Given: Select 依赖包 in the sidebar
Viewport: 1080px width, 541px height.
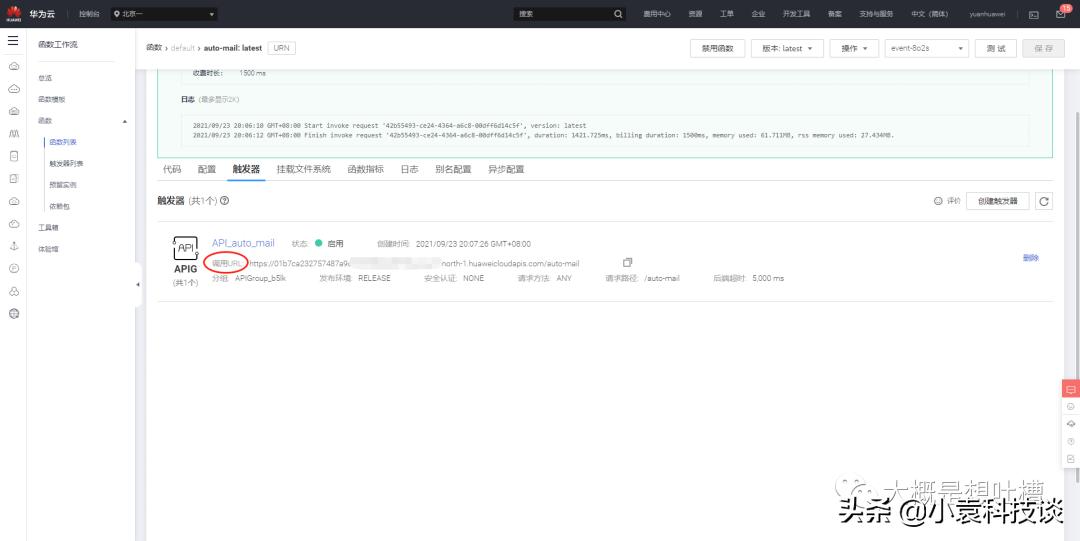Looking at the screenshot, I should (x=59, y=207).
